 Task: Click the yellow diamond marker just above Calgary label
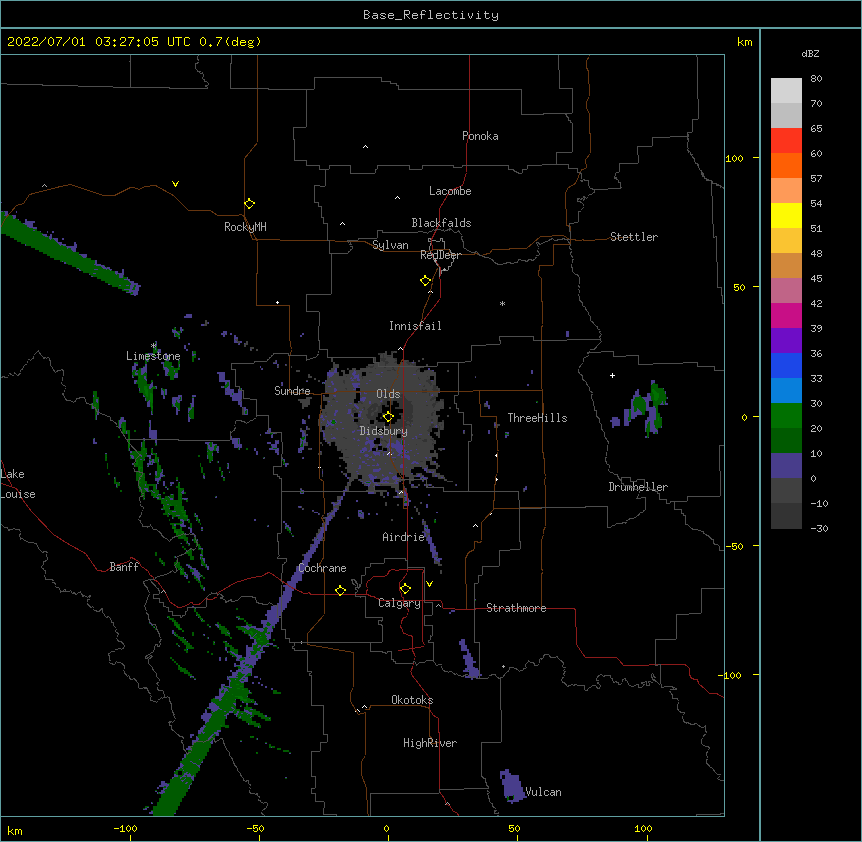point(405,589)
